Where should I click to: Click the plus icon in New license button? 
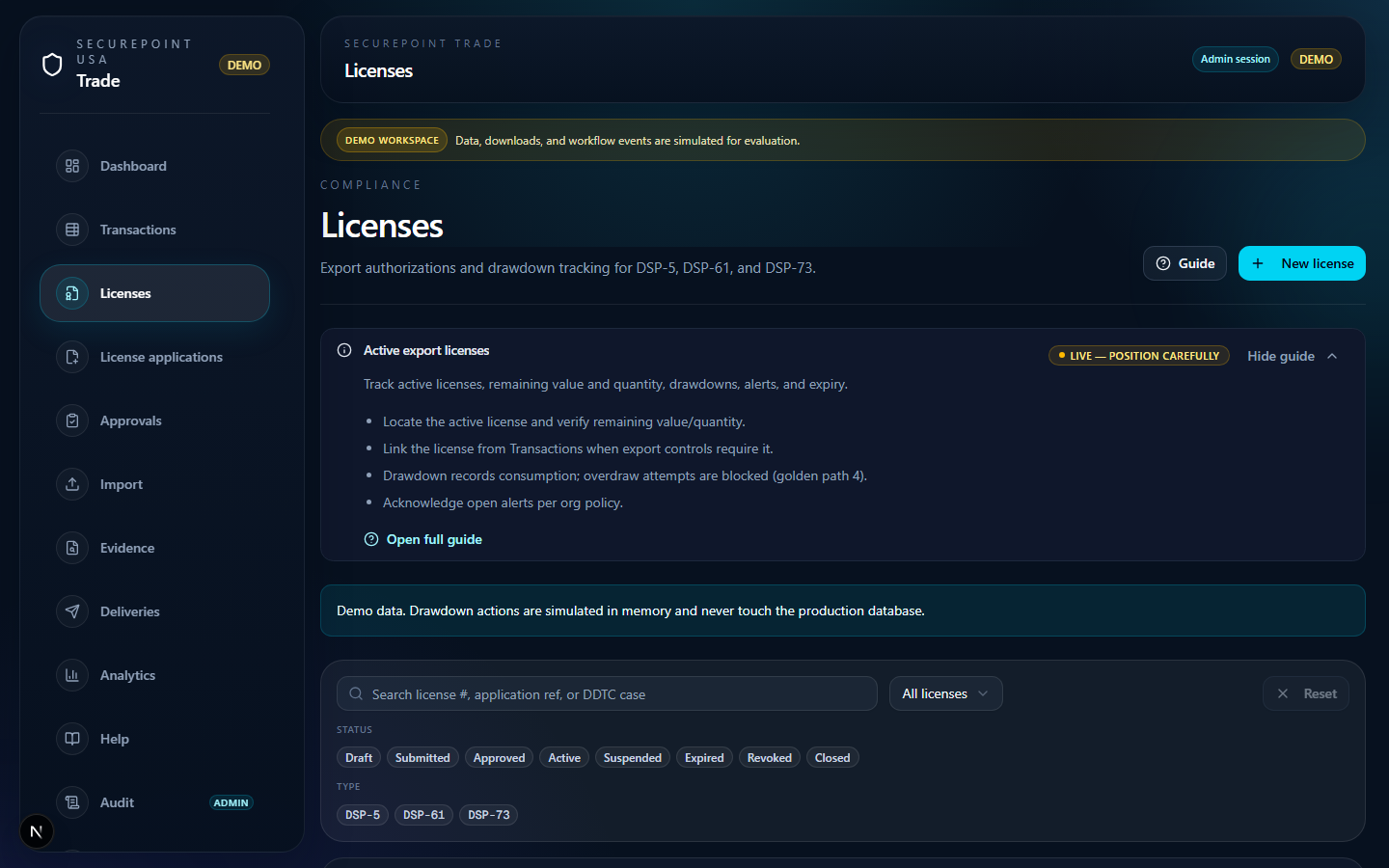point(1258,263)
